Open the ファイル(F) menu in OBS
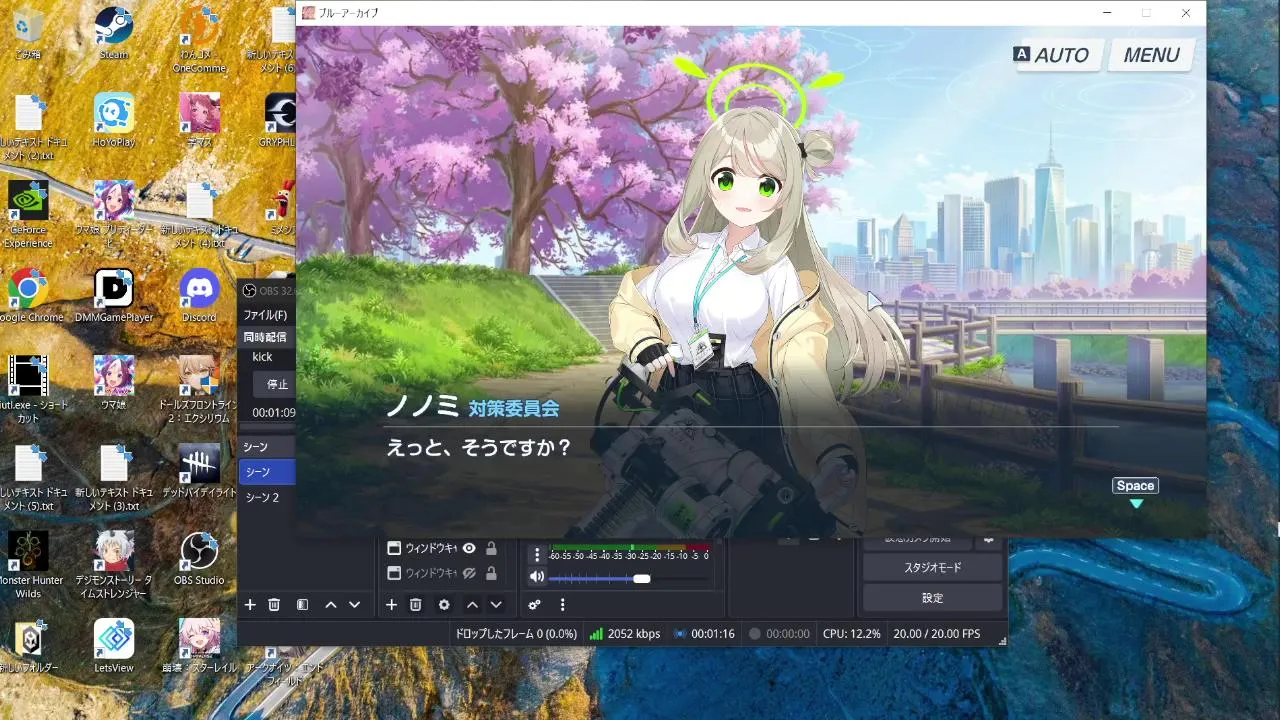The width and height of the screenshot is (1280, 720). 266,315
